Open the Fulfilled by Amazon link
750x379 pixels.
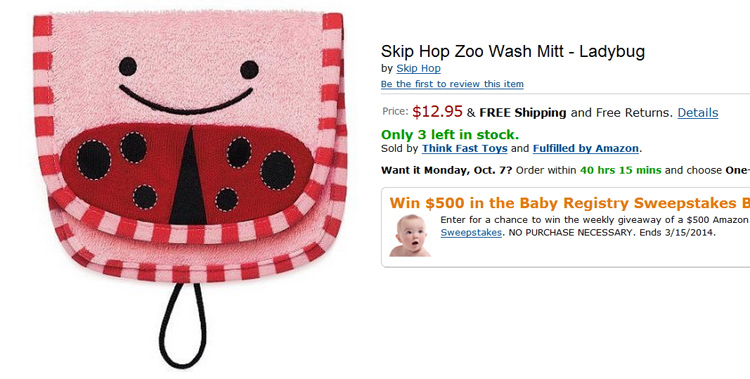pyautogui.click(x=585, y=148)
